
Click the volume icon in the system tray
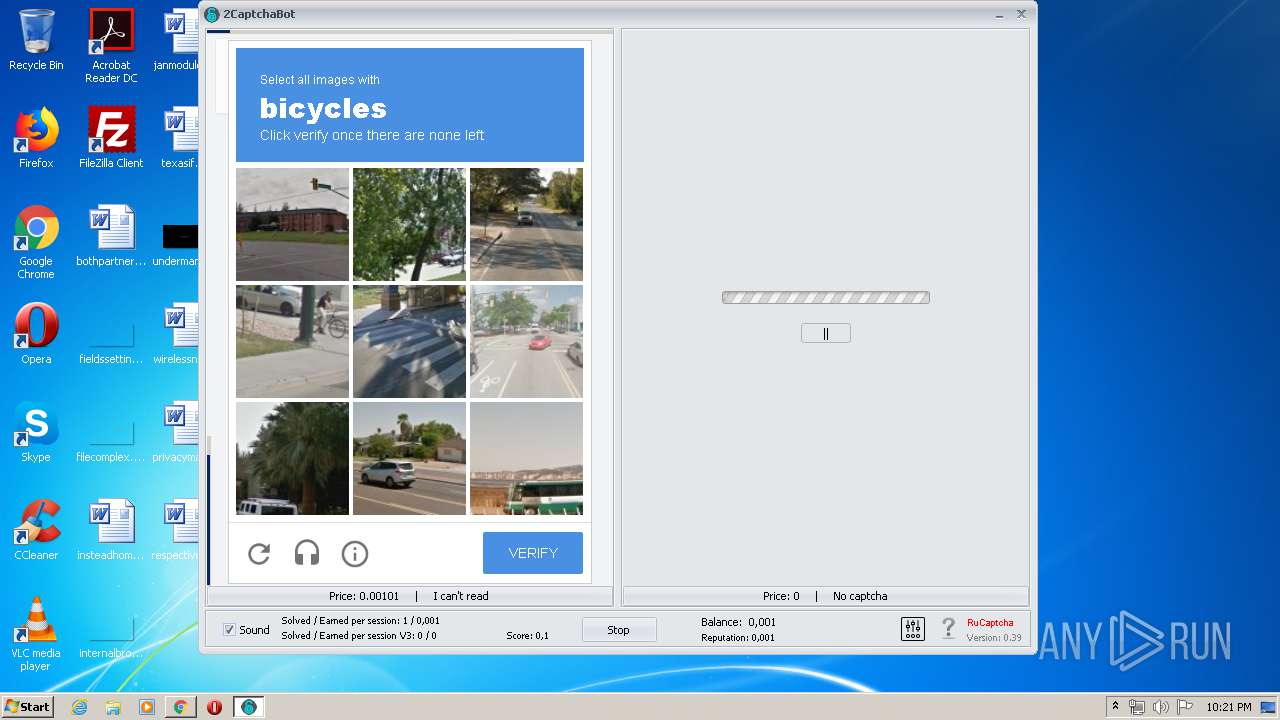pos(1159,707)
